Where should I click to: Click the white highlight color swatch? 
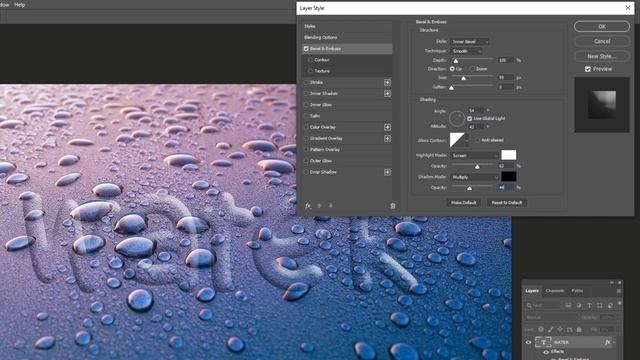(x=509, y=155)
